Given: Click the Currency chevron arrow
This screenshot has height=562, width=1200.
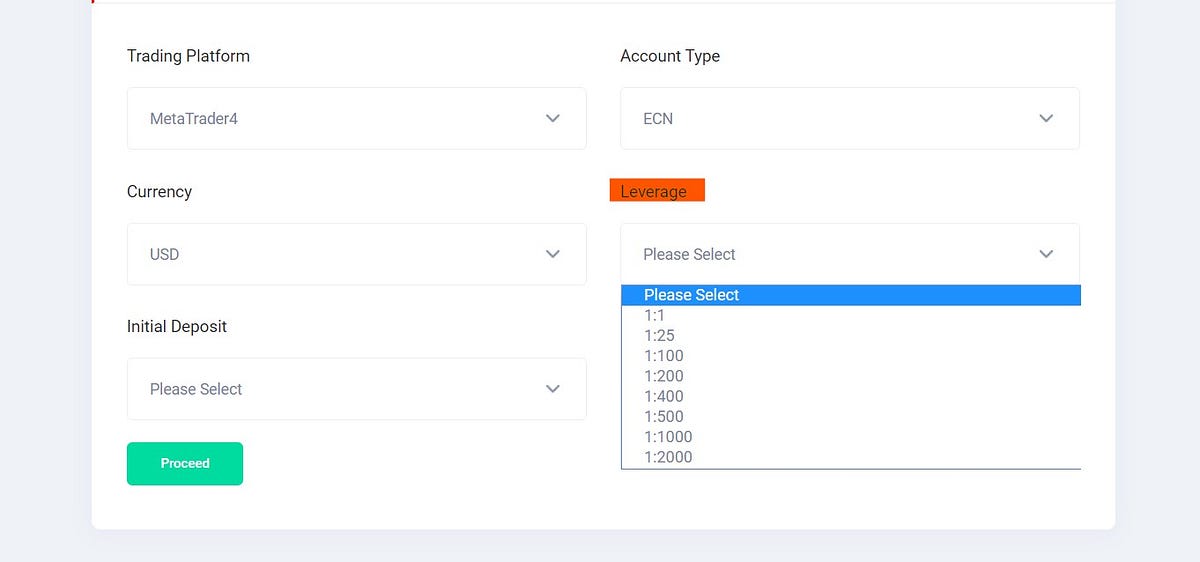Looking at the screenshot, I should [x=552, y=254].
